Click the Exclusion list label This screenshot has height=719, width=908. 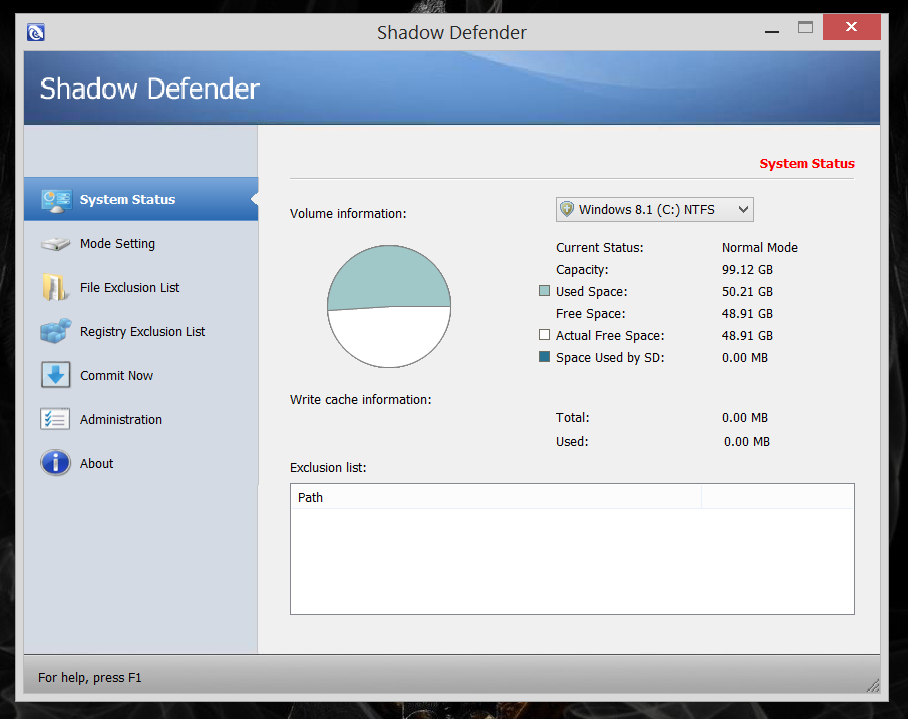(328, 468)
